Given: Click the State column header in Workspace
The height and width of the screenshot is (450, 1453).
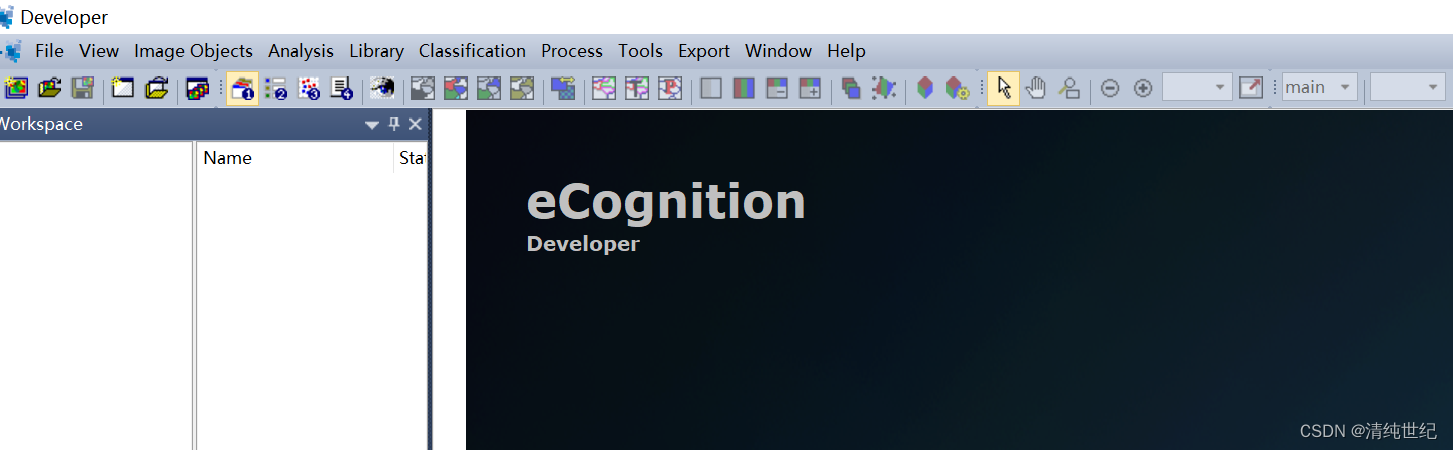Looking at the screenshot, I should point(412,158).
